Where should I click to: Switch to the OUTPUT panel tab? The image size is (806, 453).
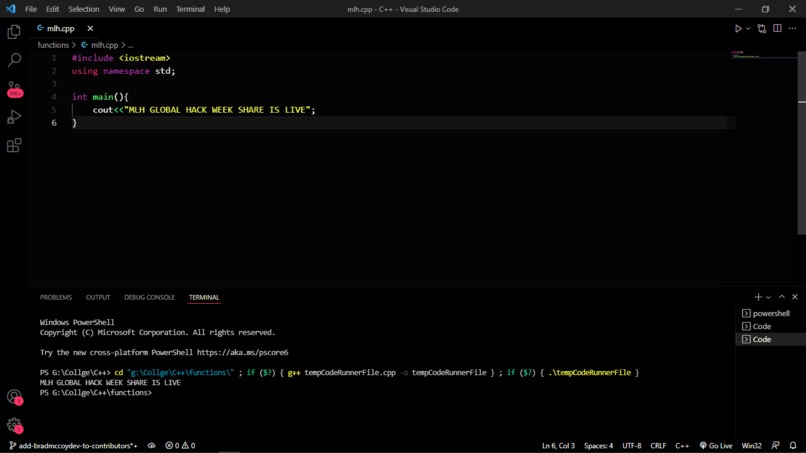98,297
